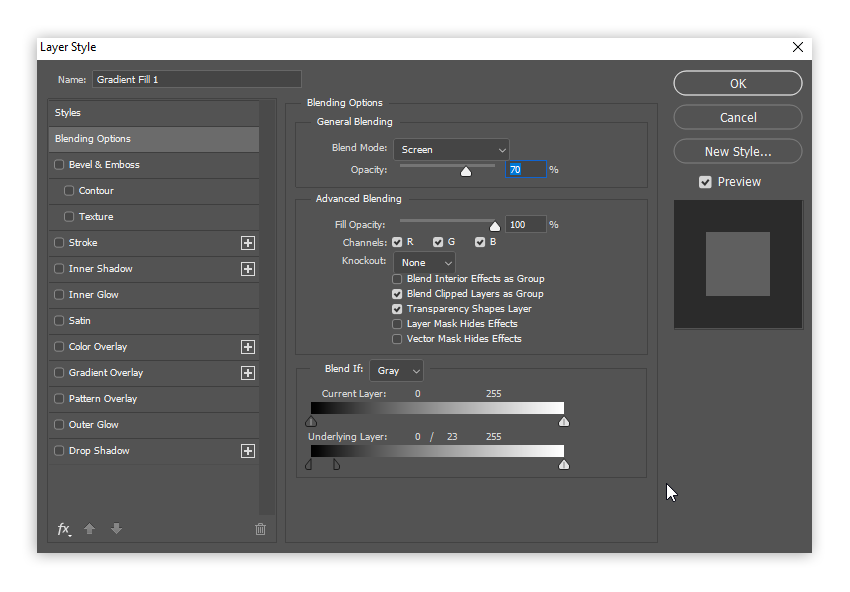Viewport: 850px width, 592px height.
Task: Click the styles list vertical scrollbar
Action: (267, 307)
